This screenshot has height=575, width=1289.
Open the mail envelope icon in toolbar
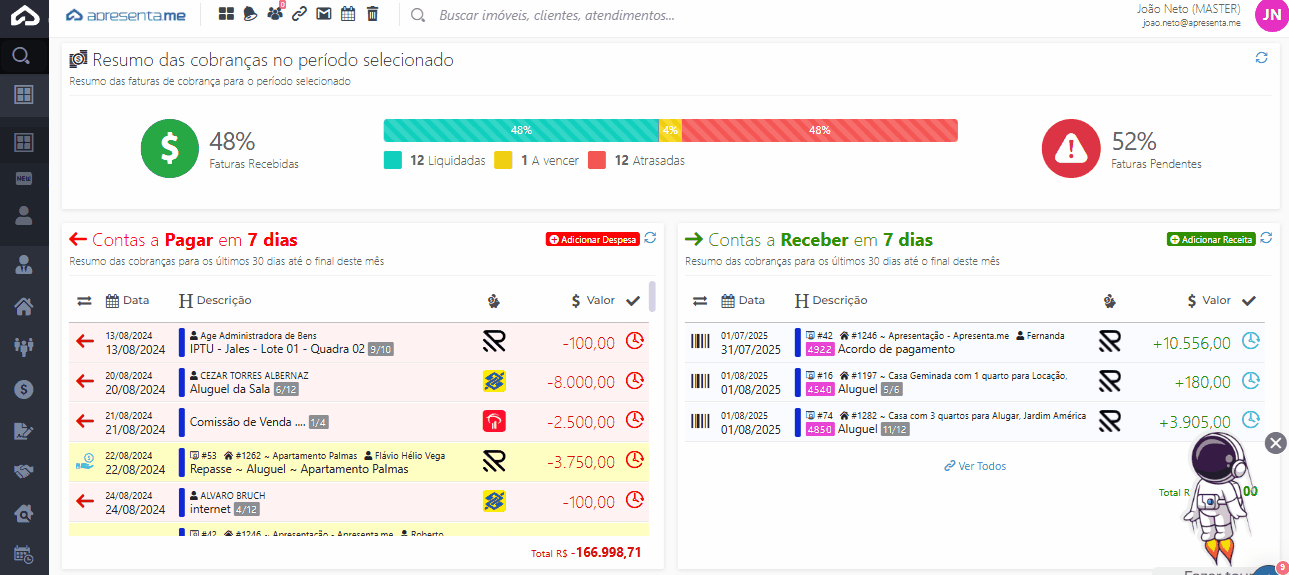323,14
